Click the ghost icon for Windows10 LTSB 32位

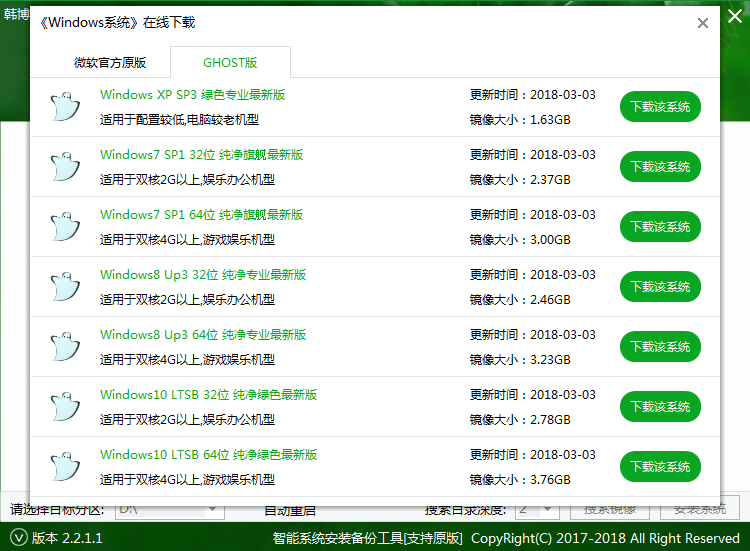pos(64,407)
